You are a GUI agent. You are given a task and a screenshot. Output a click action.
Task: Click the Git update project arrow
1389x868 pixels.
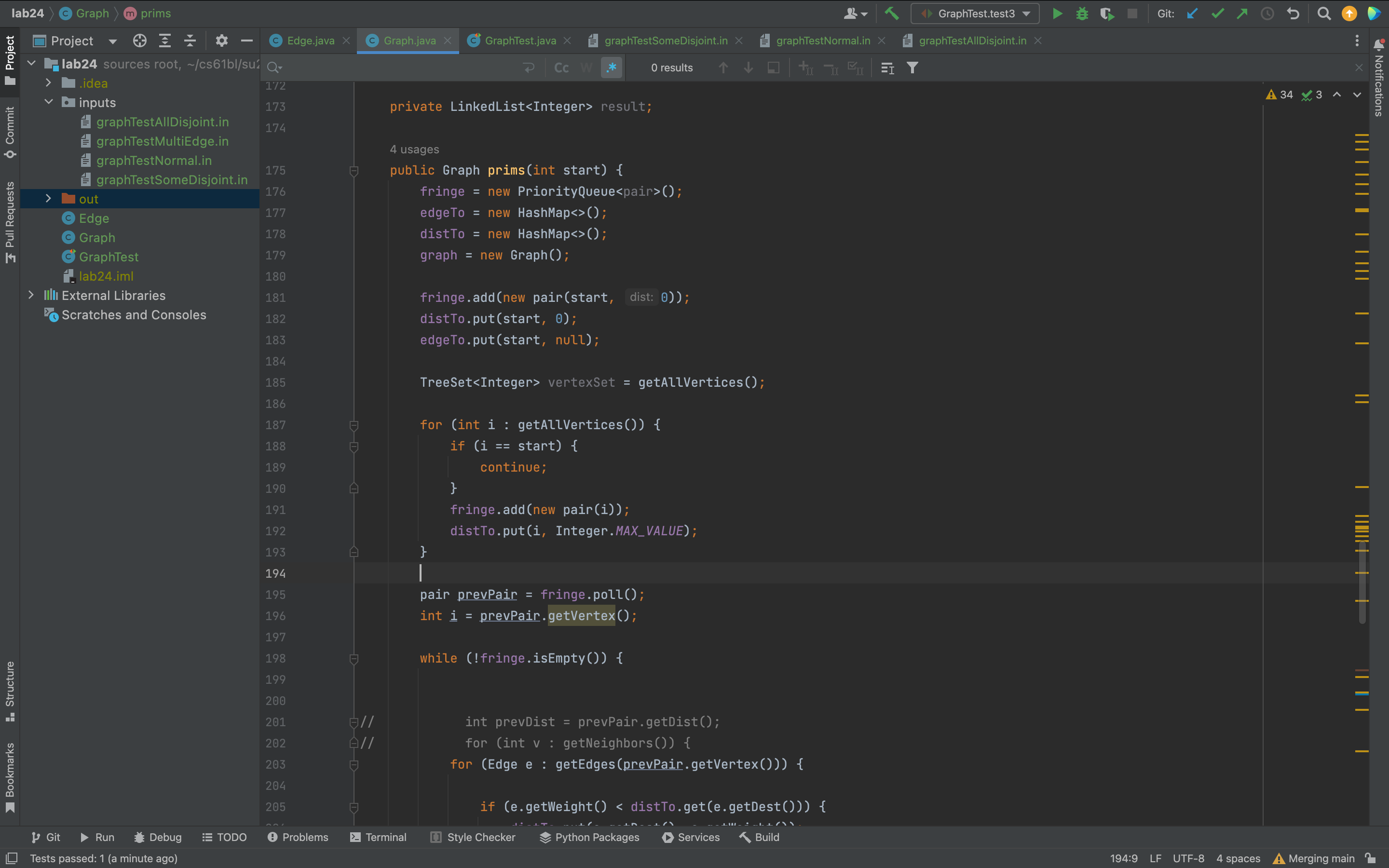tap(1192, 13)
